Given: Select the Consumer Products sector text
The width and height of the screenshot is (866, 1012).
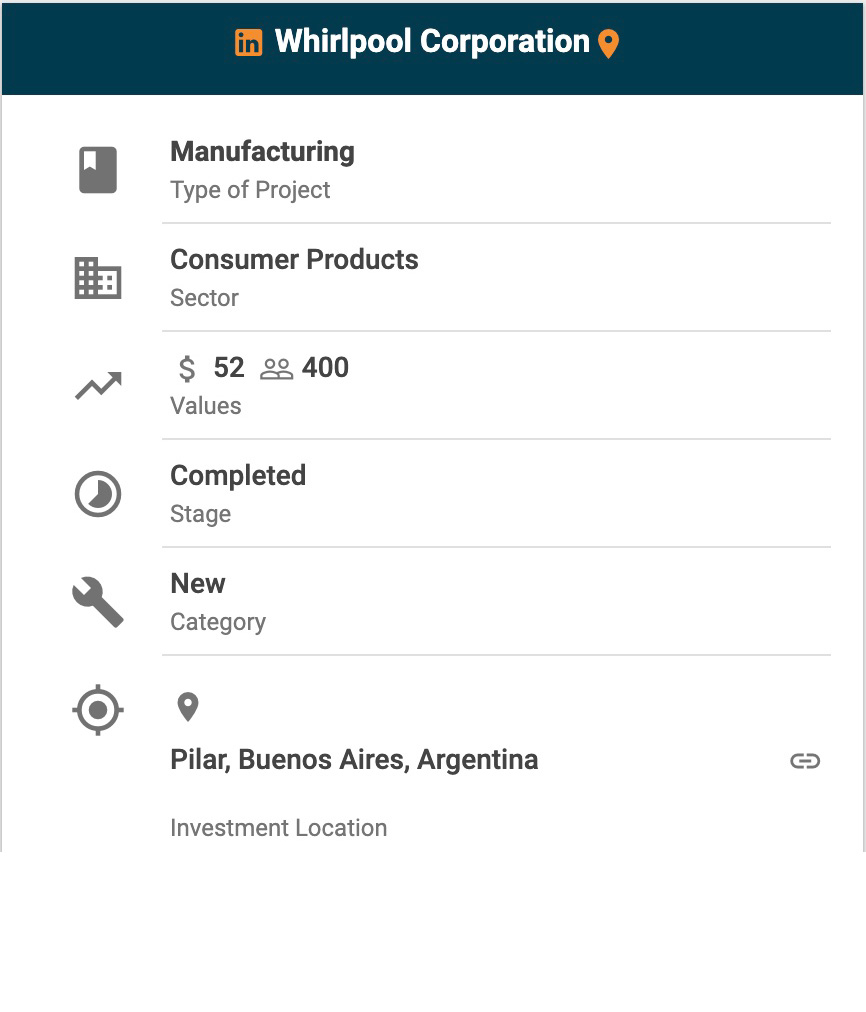Looking at the screenshot, I should tap(294, 260).
